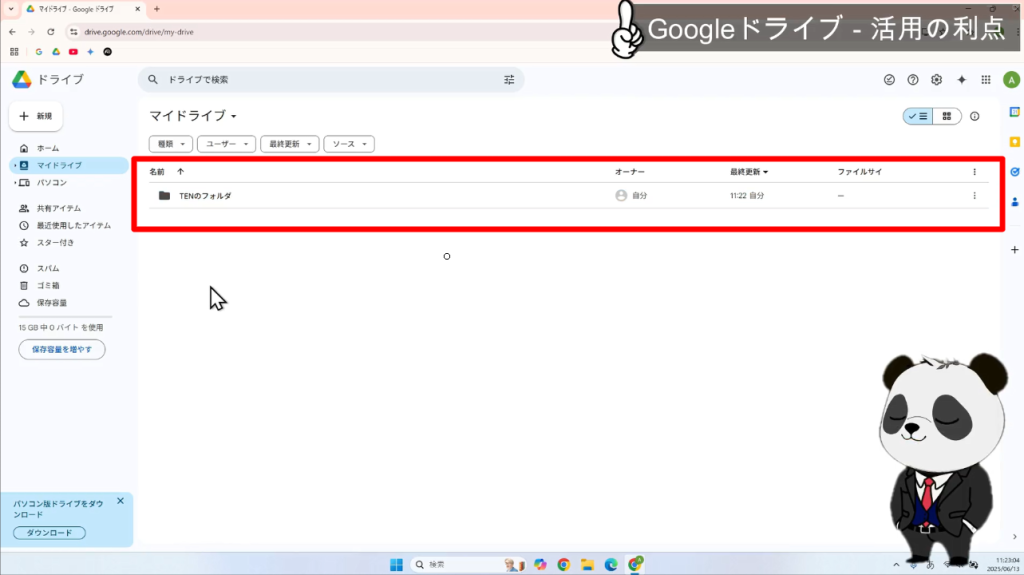The width and height of the screenshot is (1024, 575).
Task: Open browser tab search chevron
Action: pos(11,9)
